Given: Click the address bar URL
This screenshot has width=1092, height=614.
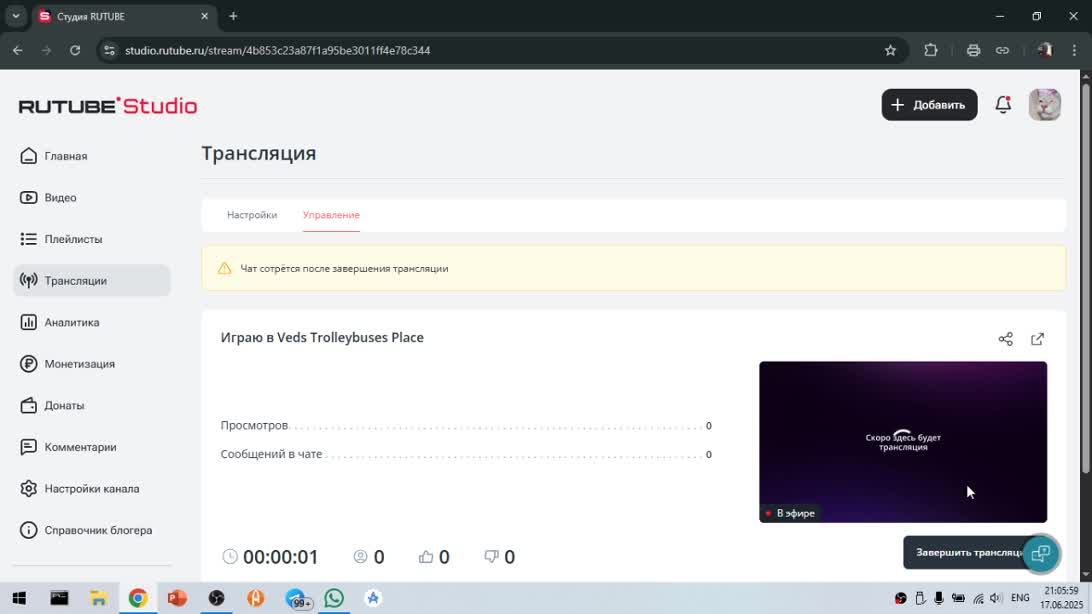Looking at the screenshot, I should pos(277,50).
